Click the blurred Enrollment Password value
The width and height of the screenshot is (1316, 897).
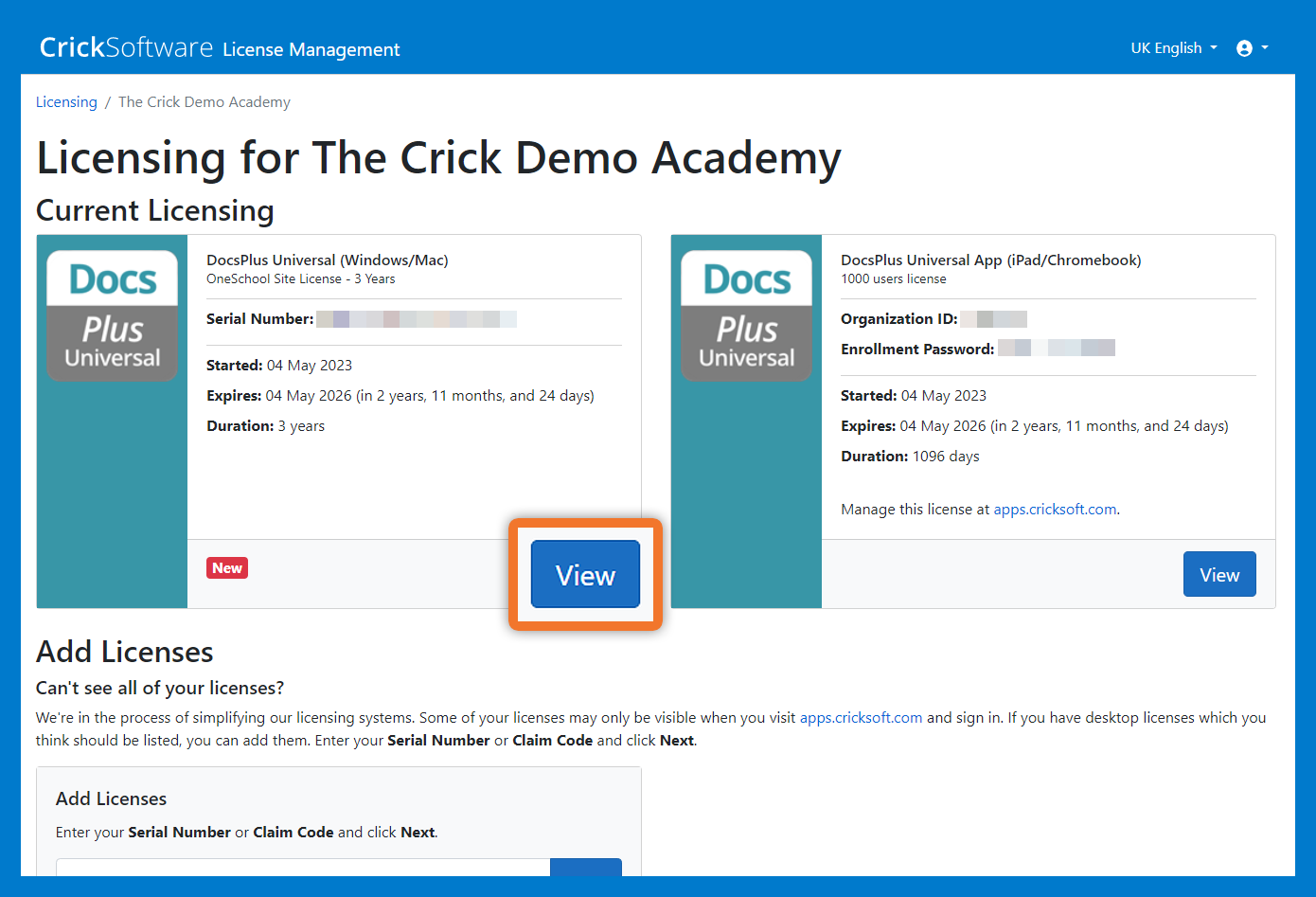(x=1056, y=349)
